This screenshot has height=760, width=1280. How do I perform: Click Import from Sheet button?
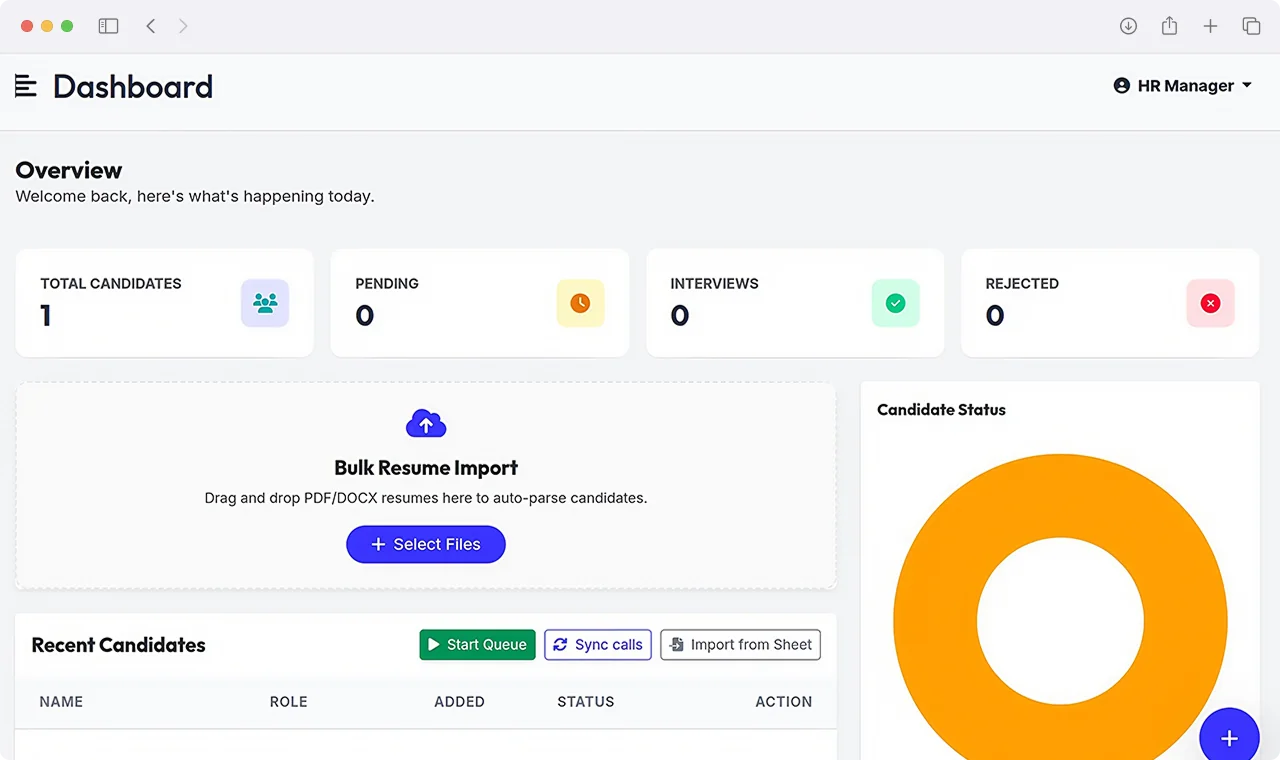pyautogui.click(x=740, y=645)
